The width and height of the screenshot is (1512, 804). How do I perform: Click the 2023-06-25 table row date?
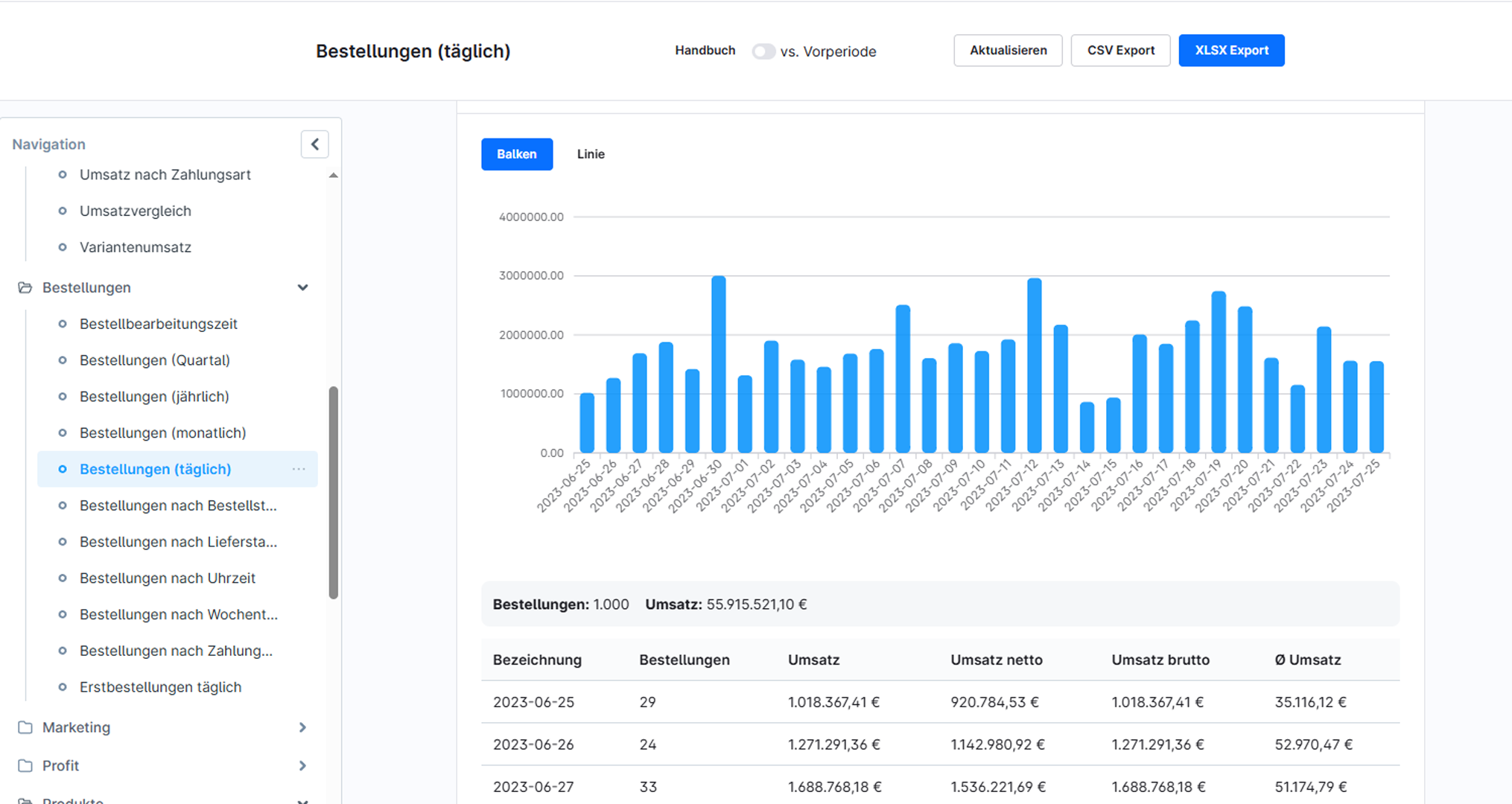pos(533,702)
